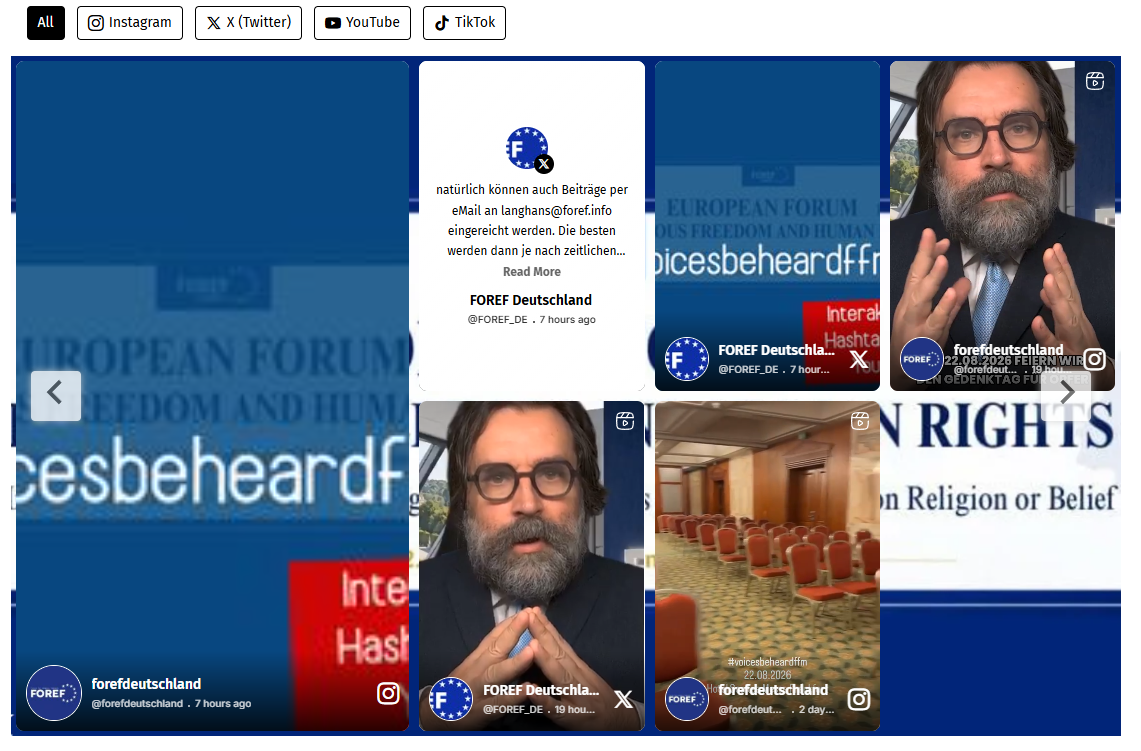The image size is (1141, 751).
Task: Click the FOREF Deutschla... name on the voicesbeheardffm card
Action: click(x=776, y=350)
